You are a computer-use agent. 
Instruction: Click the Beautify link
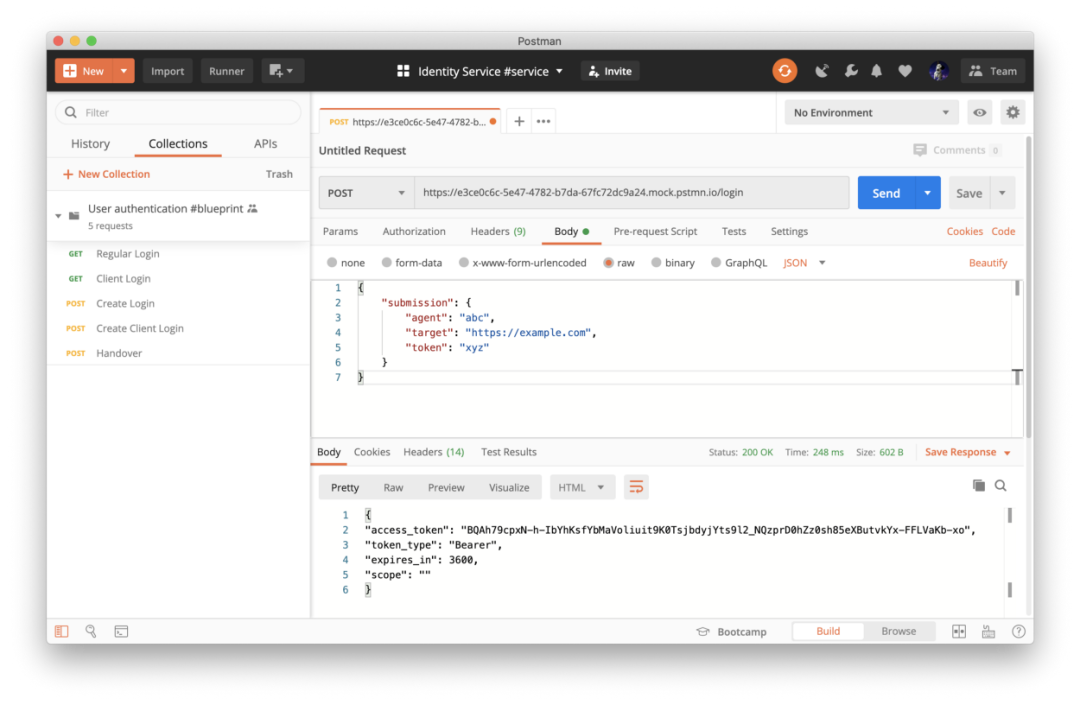coord(988,263)
